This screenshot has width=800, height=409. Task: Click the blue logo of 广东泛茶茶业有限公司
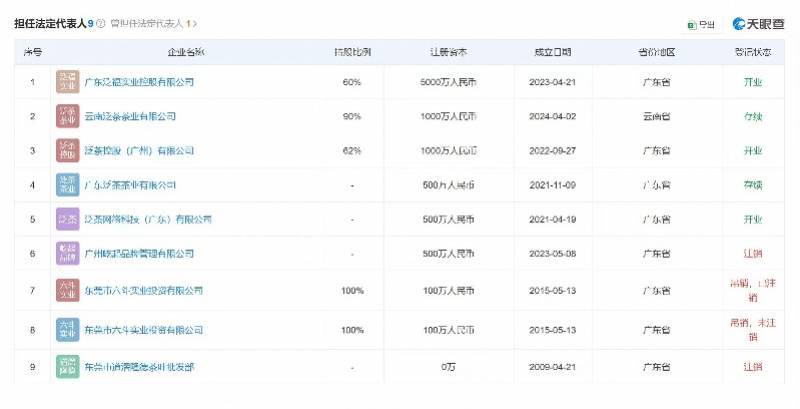[x=66, y=184]
